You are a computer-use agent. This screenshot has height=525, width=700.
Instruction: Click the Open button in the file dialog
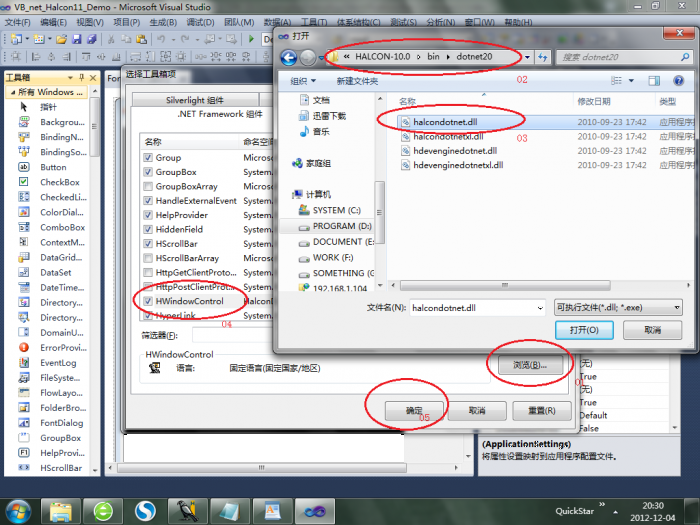(584, 330)
